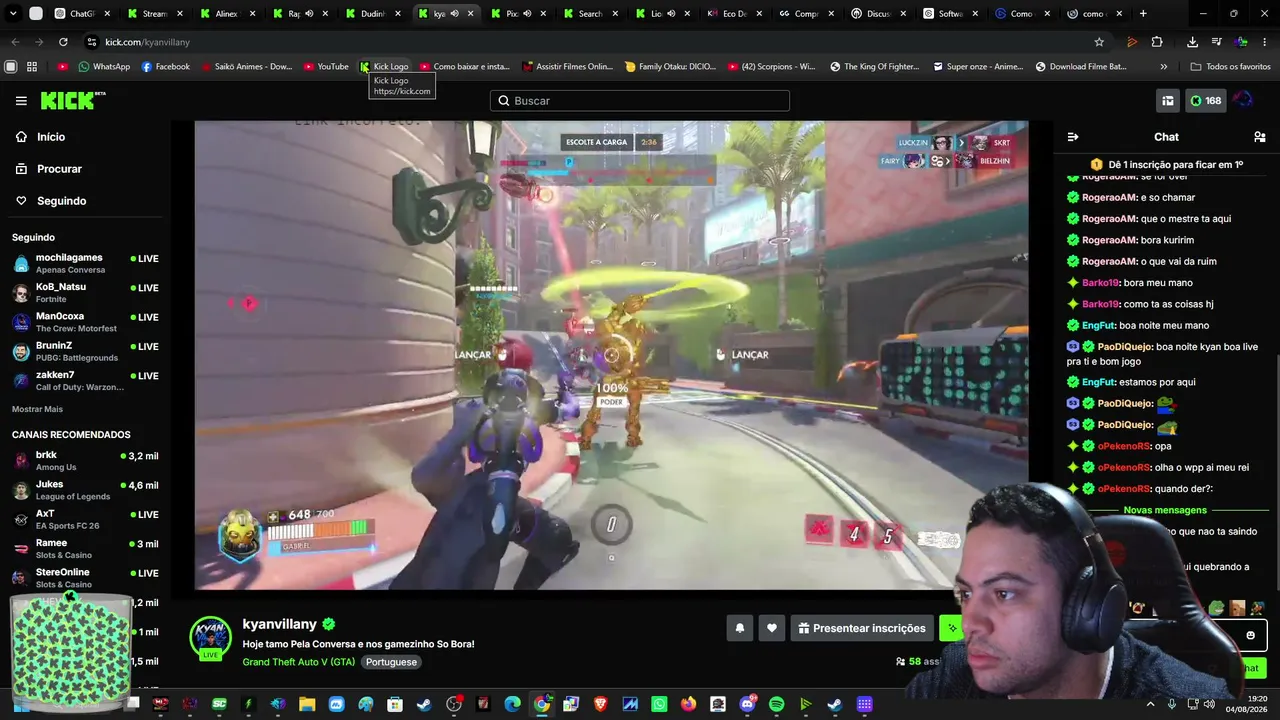Switch to the Alinex browser tab
Viewport: 1280px width, 720px height.
coord(229,14)
